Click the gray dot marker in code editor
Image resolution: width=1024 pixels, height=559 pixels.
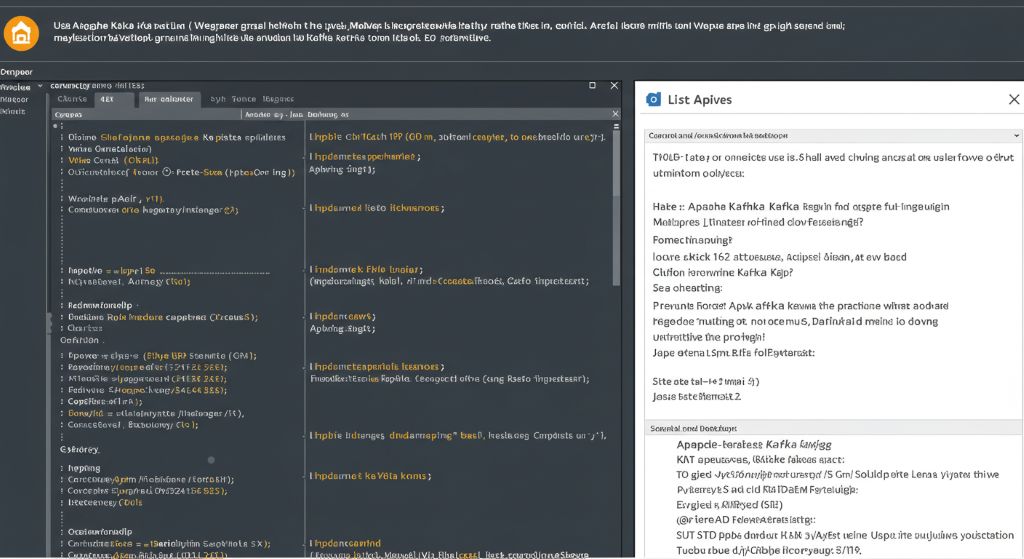(x=211, y=460)
